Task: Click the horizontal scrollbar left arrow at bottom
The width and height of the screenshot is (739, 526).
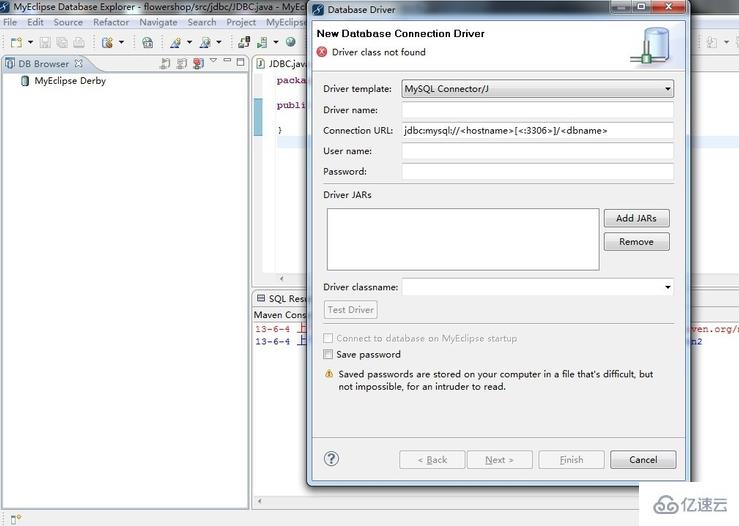Action: tap(259, 501)
